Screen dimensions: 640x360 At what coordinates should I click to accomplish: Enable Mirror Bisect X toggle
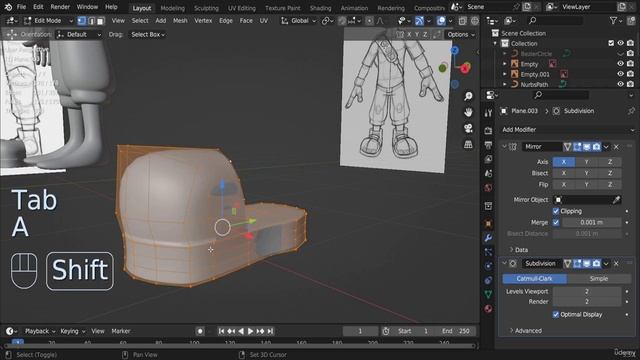(564, 173)
